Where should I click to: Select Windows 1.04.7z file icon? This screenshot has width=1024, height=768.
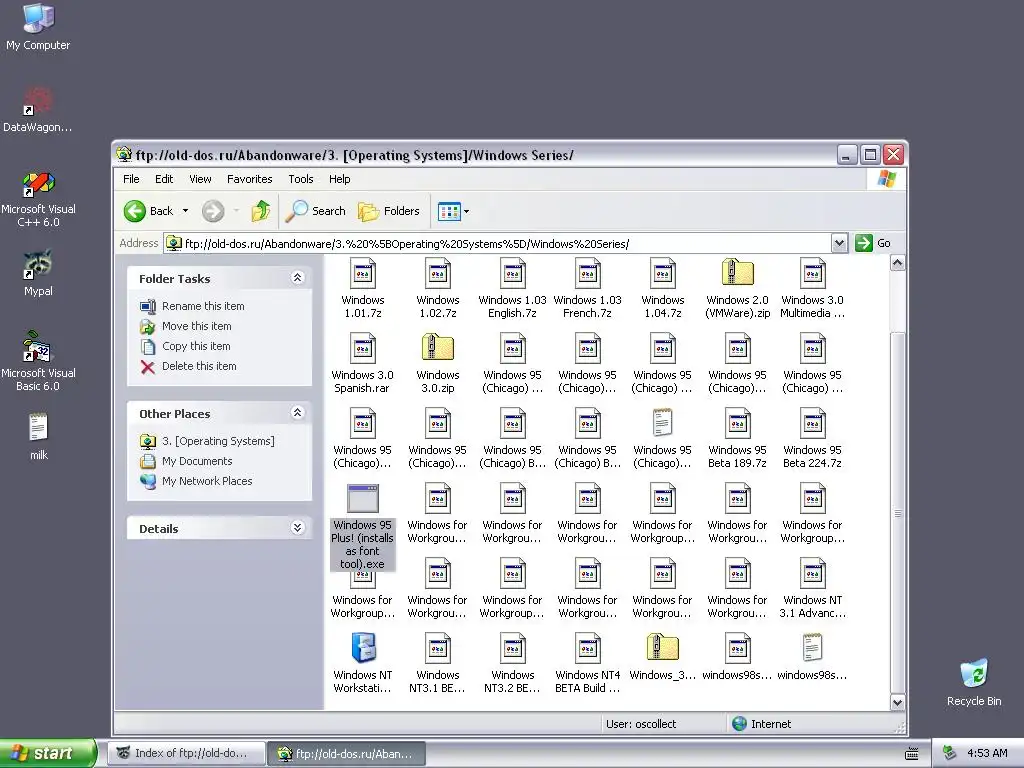[x=663, y=274]
